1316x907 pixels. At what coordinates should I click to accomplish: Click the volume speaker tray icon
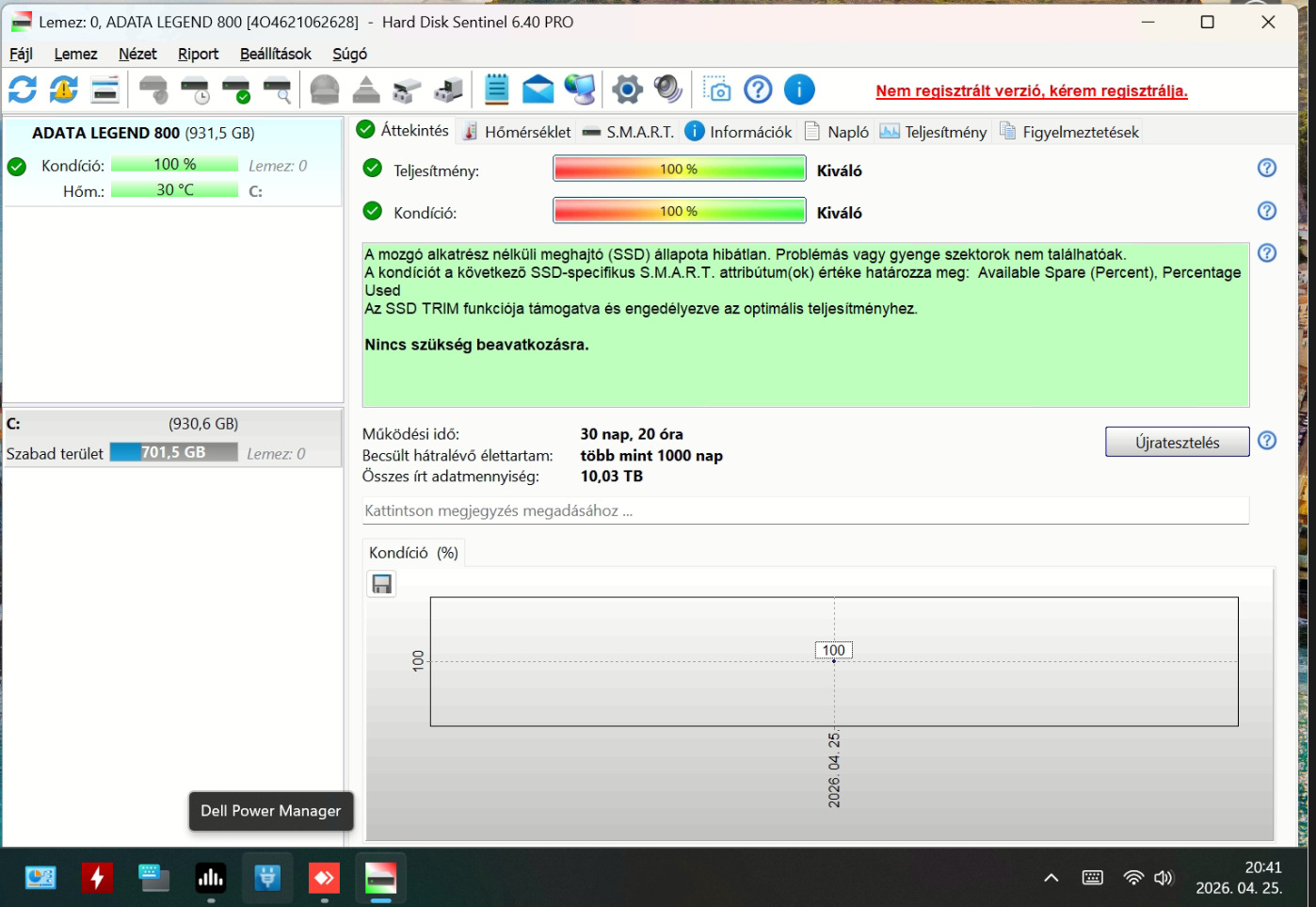pyautogui.click(x=1164, y=878)
